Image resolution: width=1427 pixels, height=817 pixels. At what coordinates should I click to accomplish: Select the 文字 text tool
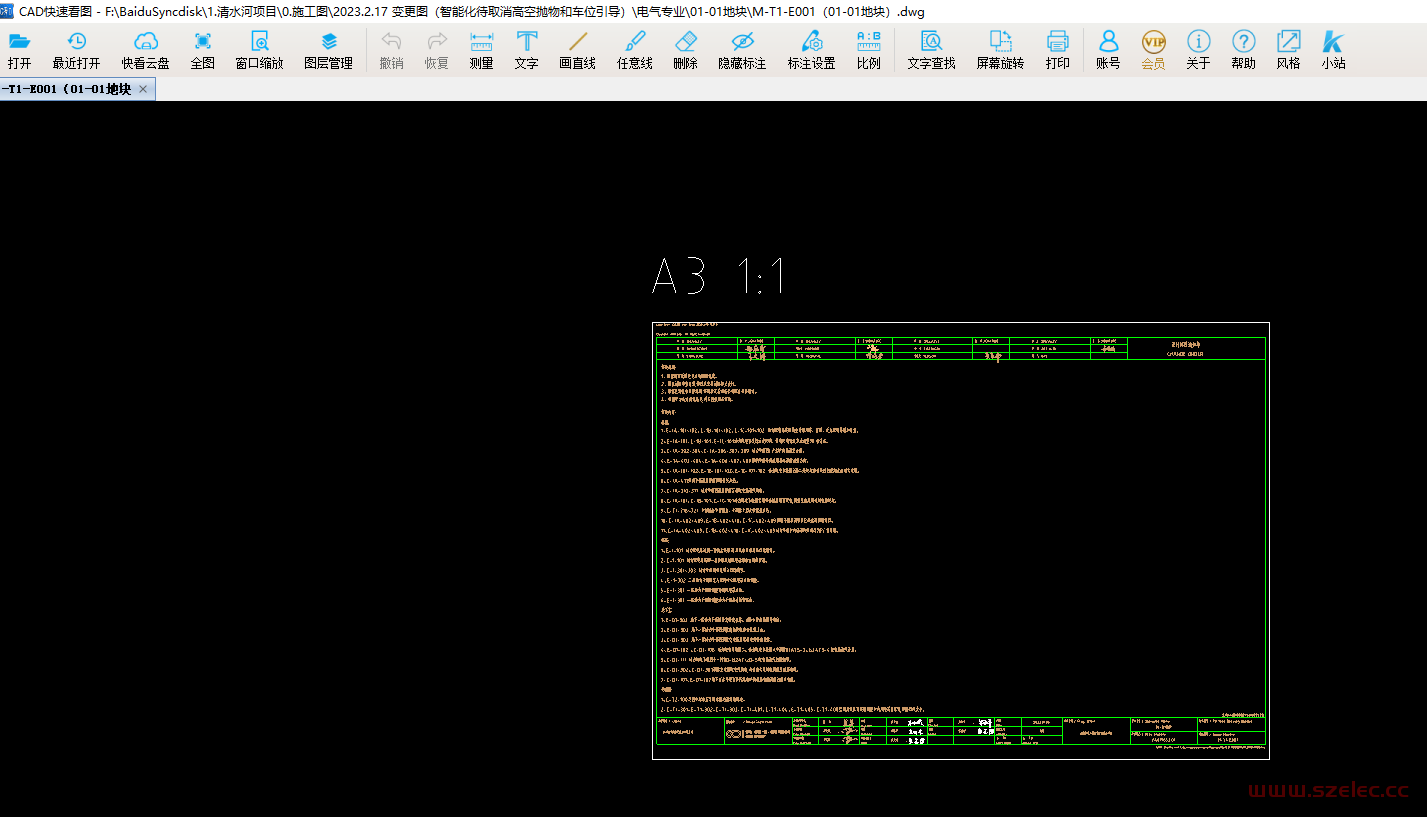(527, 50)
